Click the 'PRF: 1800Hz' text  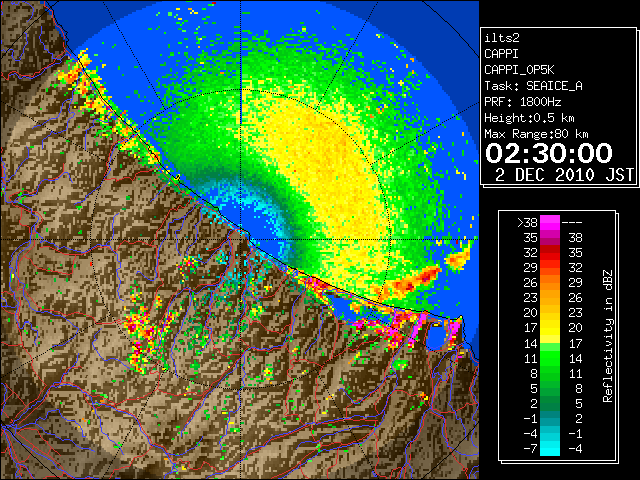522,102
